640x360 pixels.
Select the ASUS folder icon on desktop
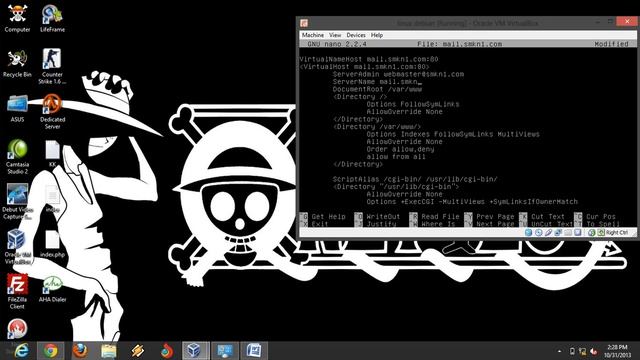tap(17, 109)
